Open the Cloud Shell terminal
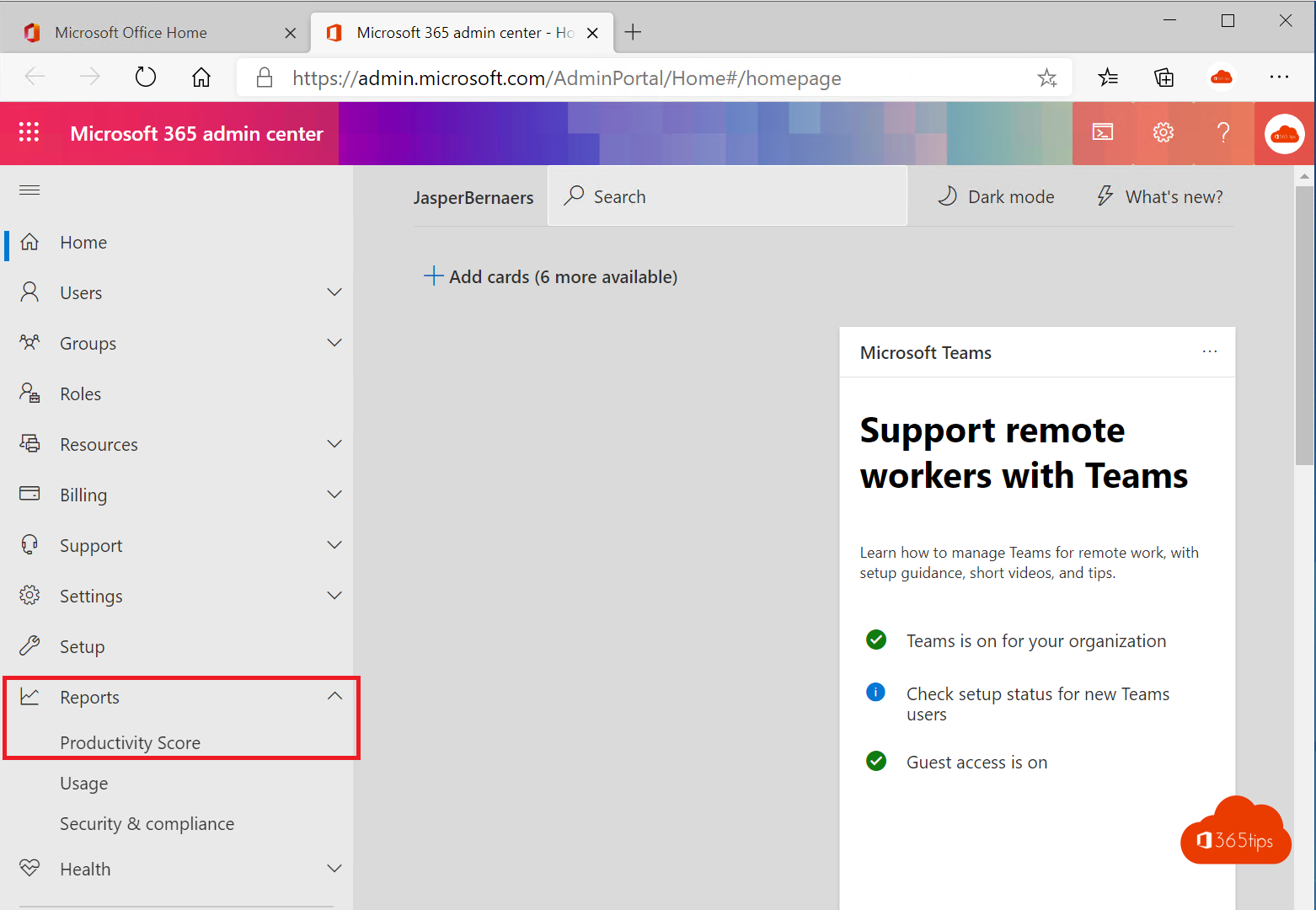The image size is (1316, 910). [x=1102, y=132]
